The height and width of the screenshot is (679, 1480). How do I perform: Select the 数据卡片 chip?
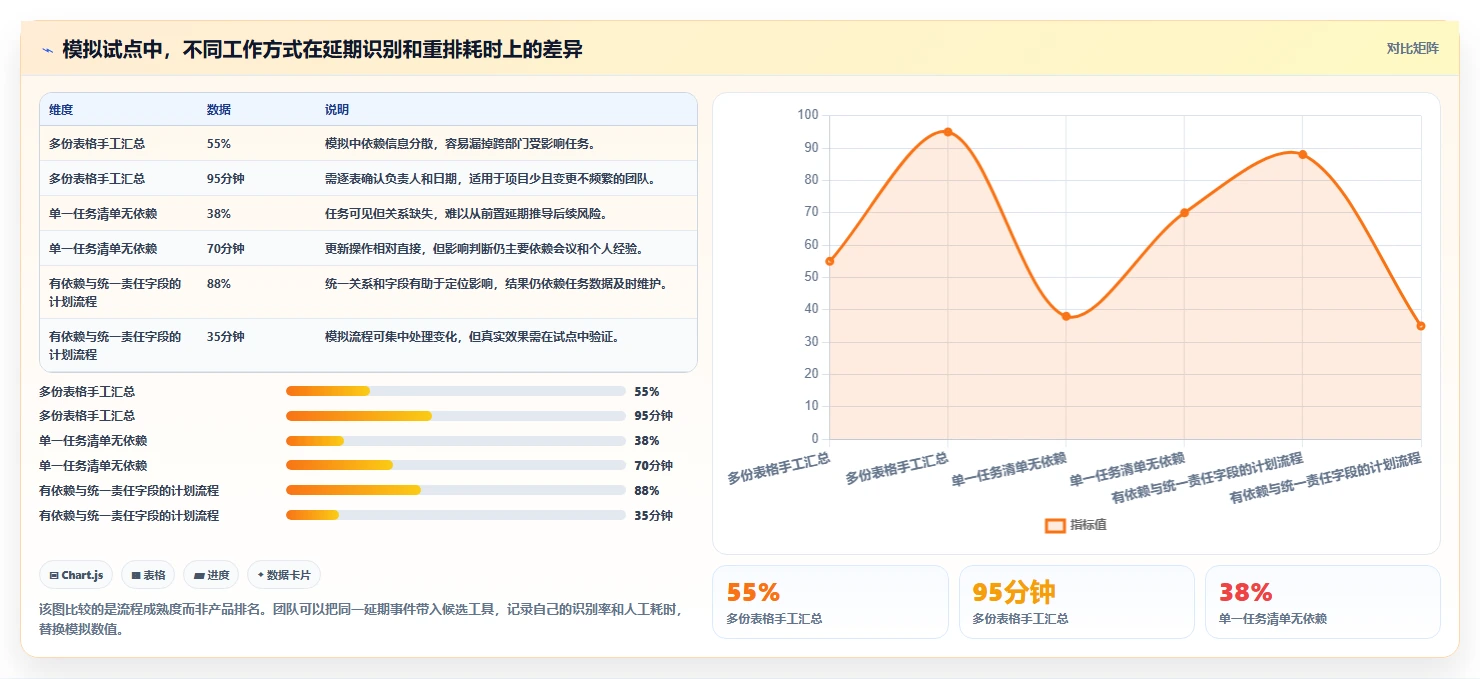coord(284,575)
